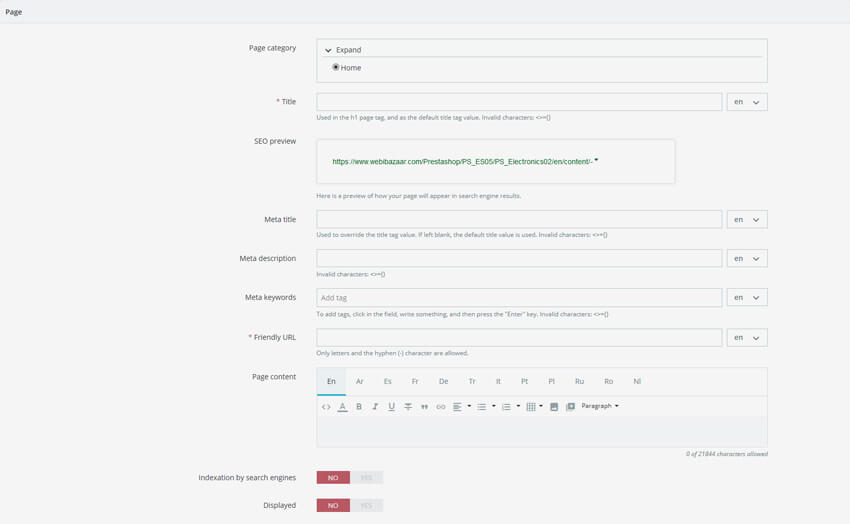Switch to the Pt content tab
850x524 pixels.
(x=525, y=381)
